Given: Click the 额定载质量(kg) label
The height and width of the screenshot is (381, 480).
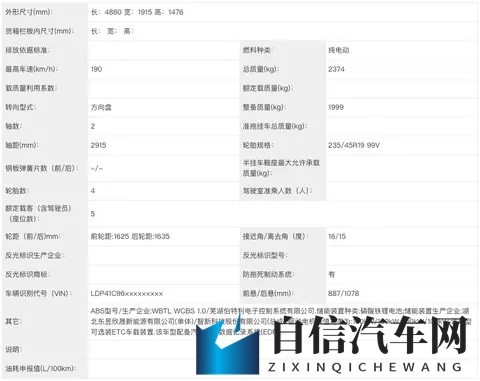Looking at the screenshot, I should [268, 88].
